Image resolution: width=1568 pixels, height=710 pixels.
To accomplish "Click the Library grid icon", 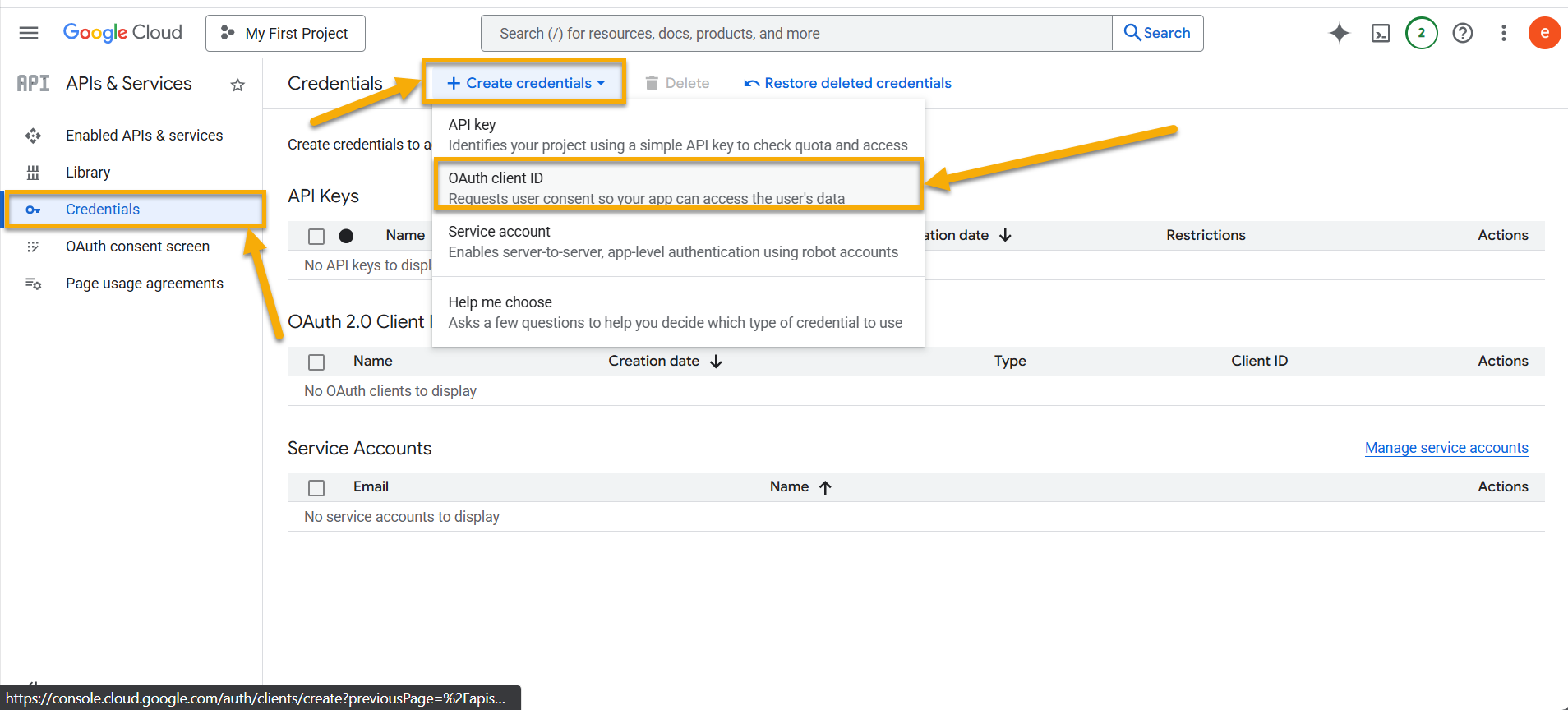I will click(33, 173).
